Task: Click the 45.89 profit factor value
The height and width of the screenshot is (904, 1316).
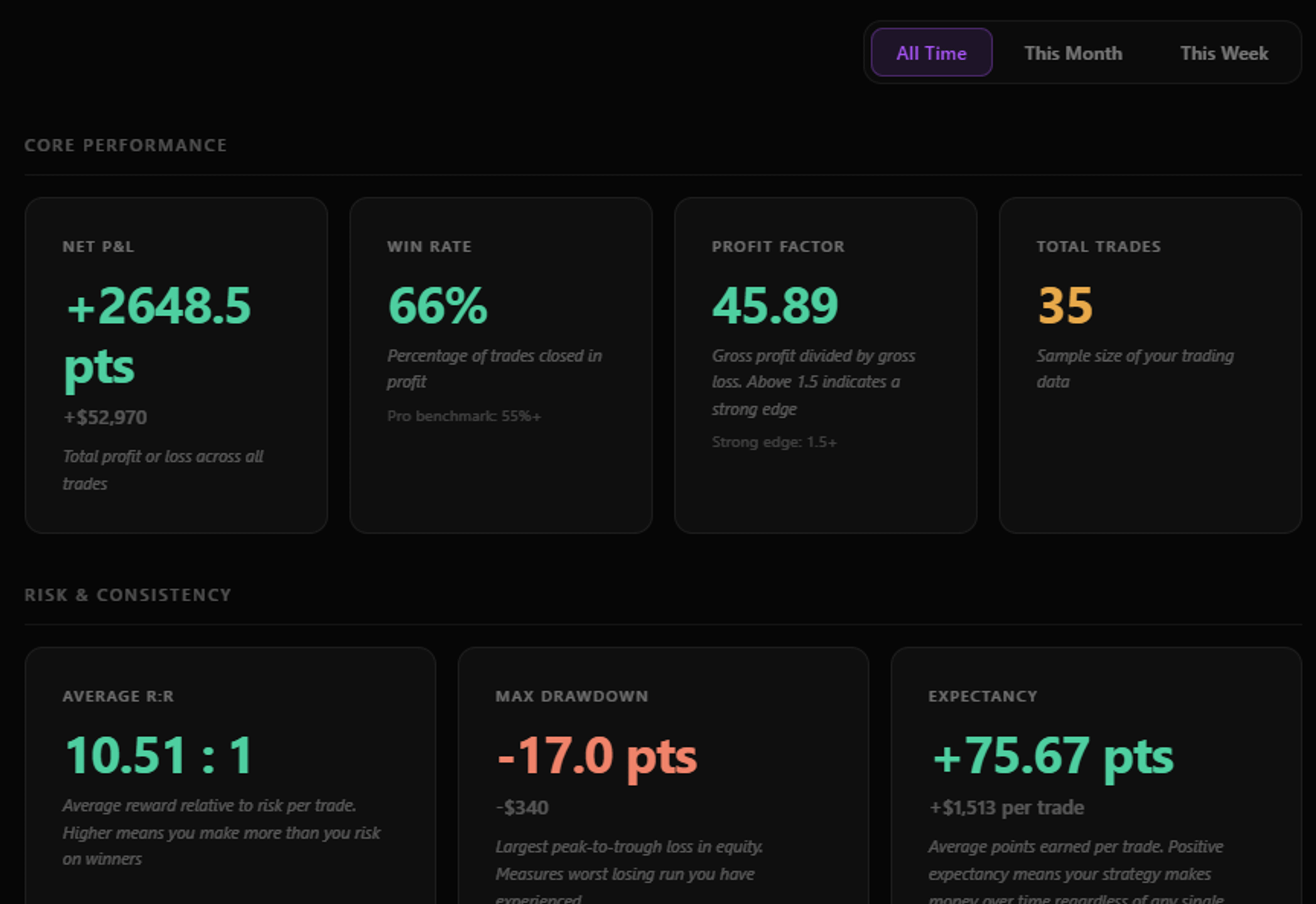Action: point(775,306)
